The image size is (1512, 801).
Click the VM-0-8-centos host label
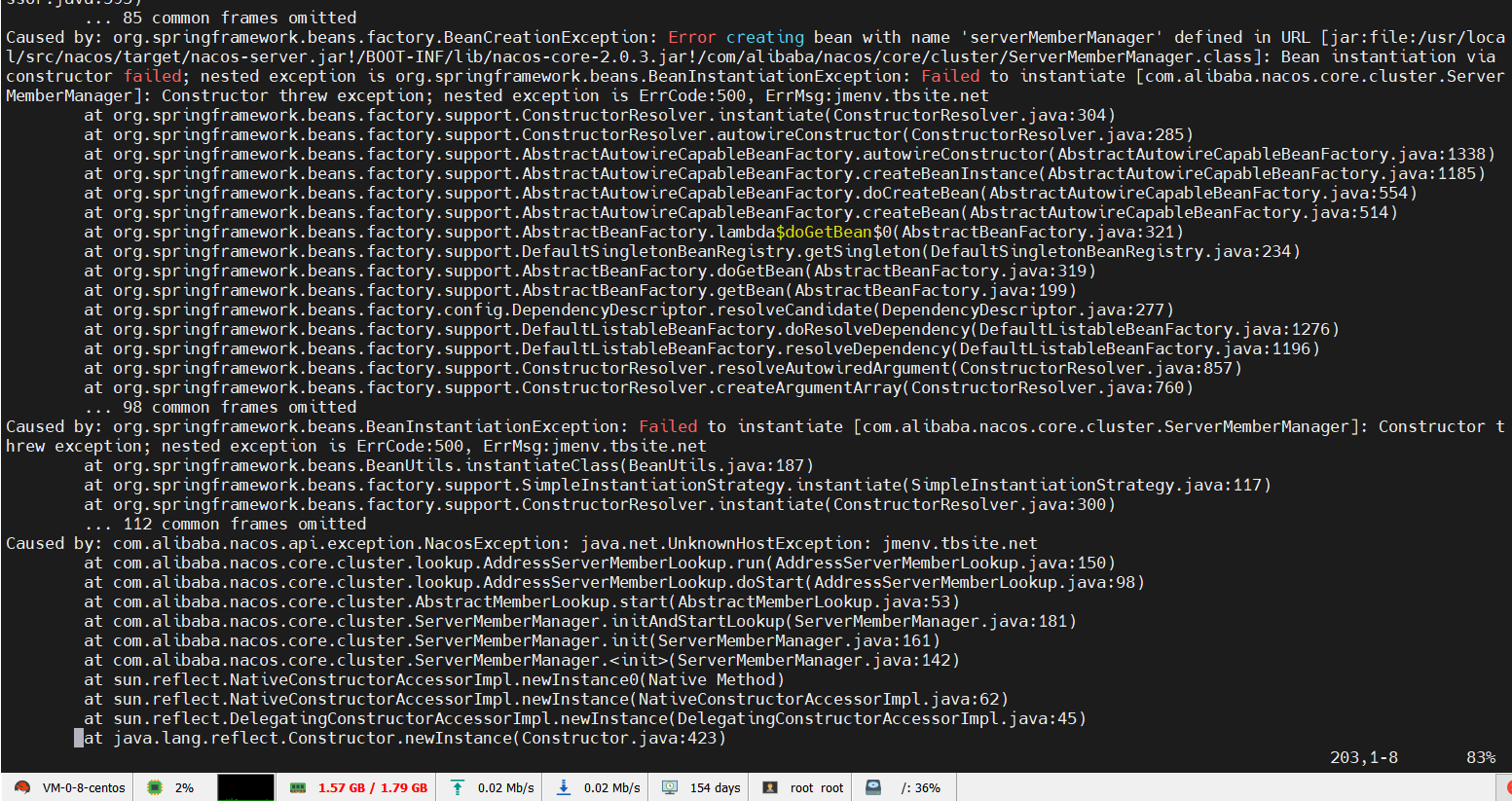pyautogui.click(x=84, y=788)
